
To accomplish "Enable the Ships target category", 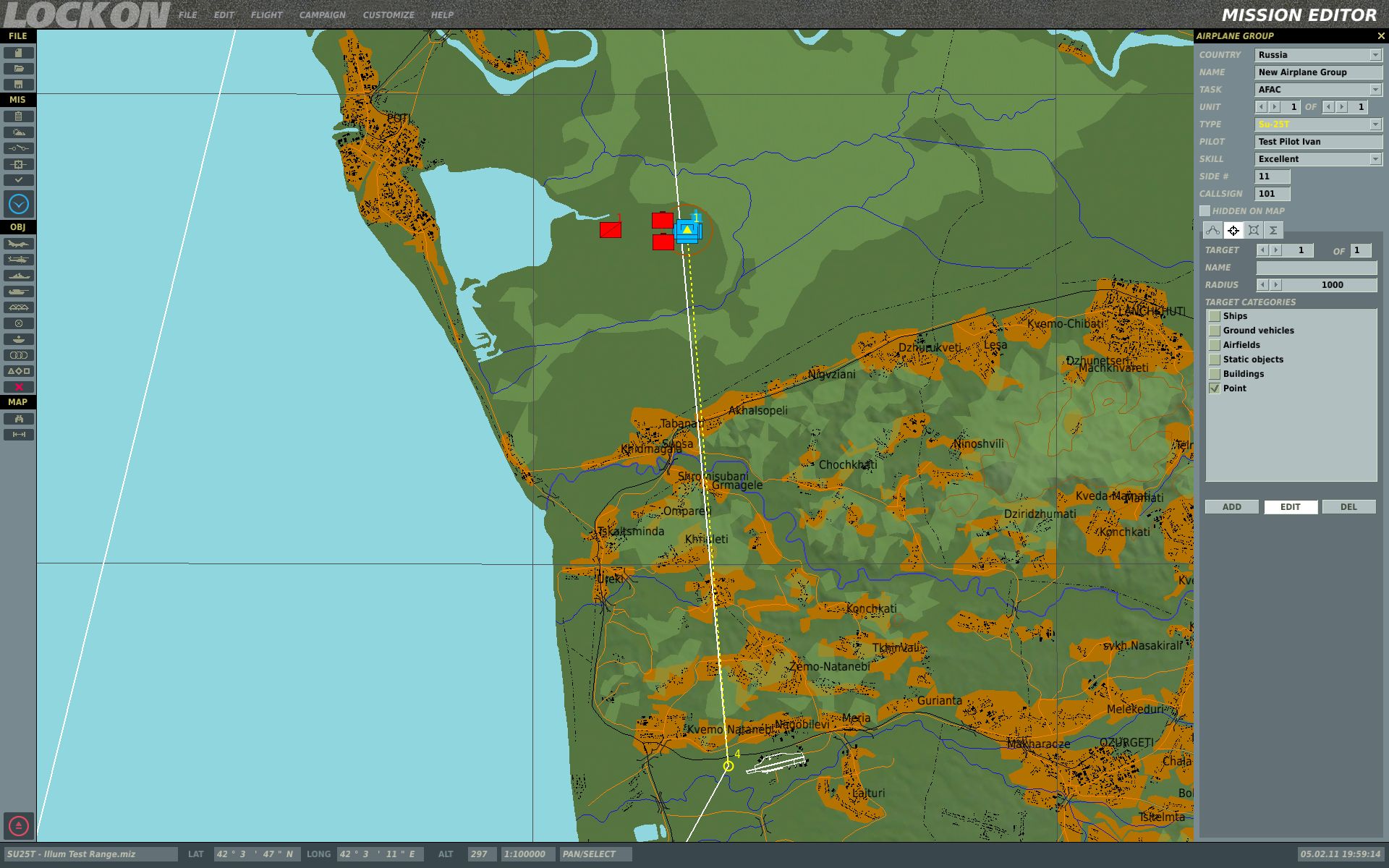I will coord(1215,316).
